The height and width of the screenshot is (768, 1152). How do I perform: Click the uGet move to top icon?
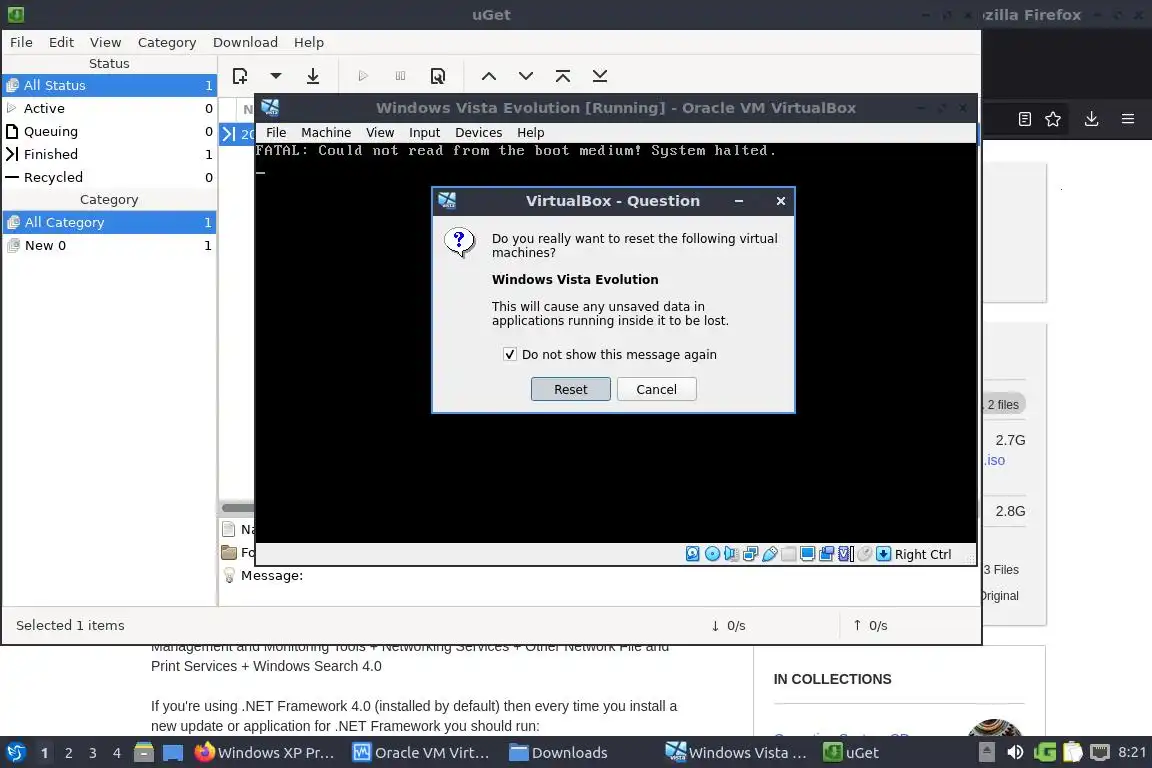pyautogui.click(x=563, y=76)
